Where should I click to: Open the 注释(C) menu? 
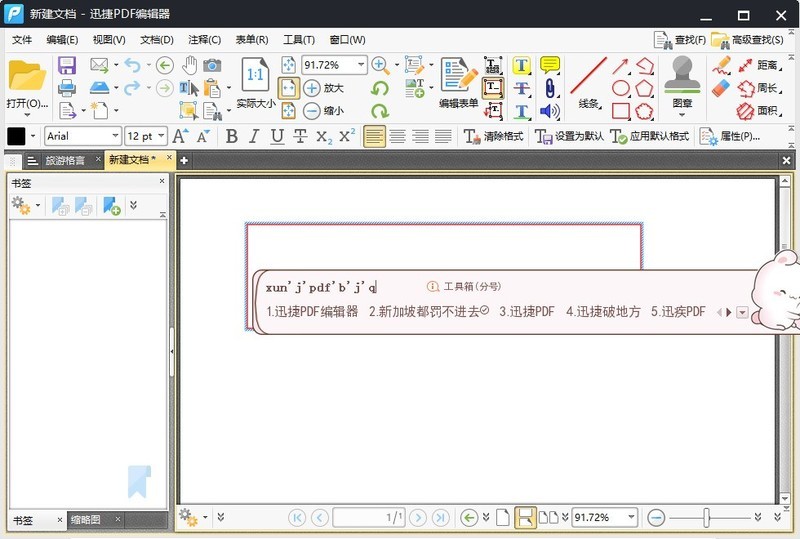(x=204, y=40)
